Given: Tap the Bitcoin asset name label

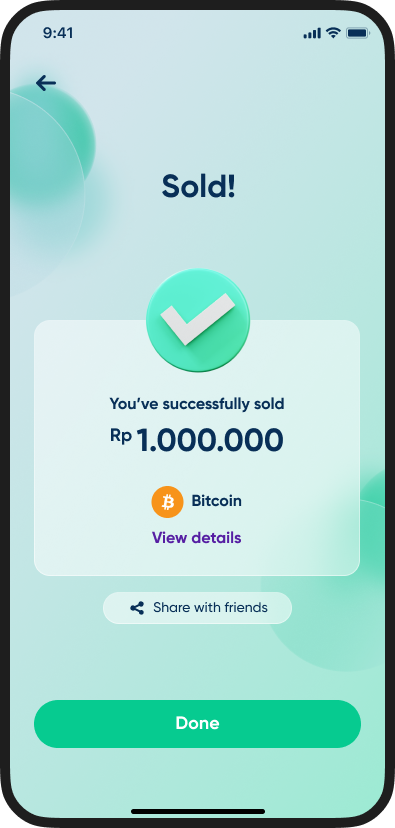Looking at the screenshot, I should [217, 501].
